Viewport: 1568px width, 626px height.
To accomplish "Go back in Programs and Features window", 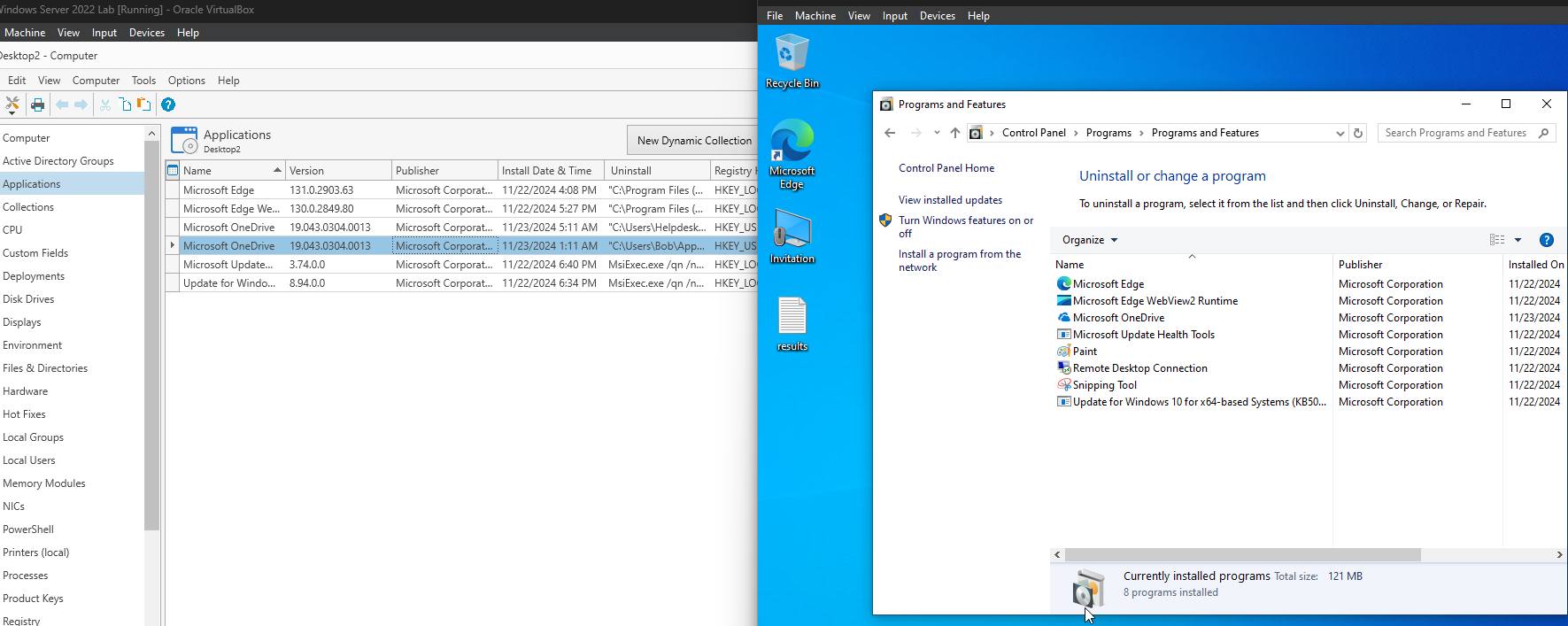I will click(890, 133).
